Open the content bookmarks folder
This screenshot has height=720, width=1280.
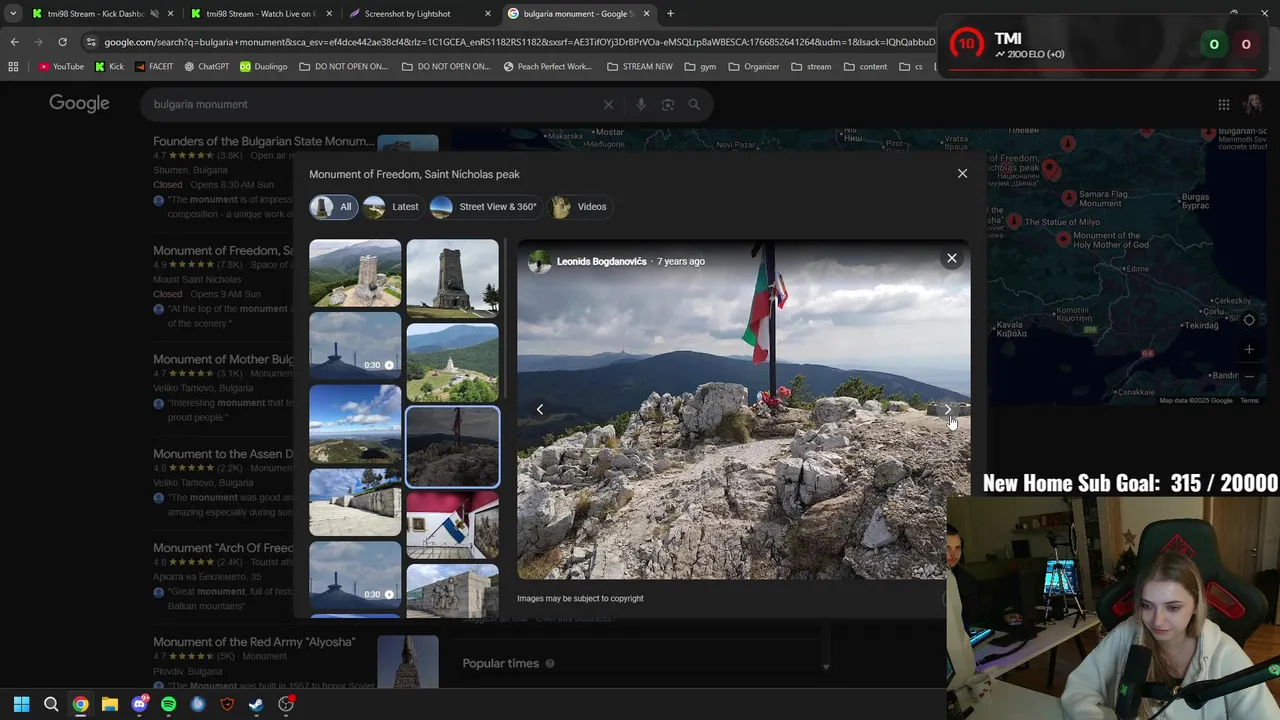866,67
